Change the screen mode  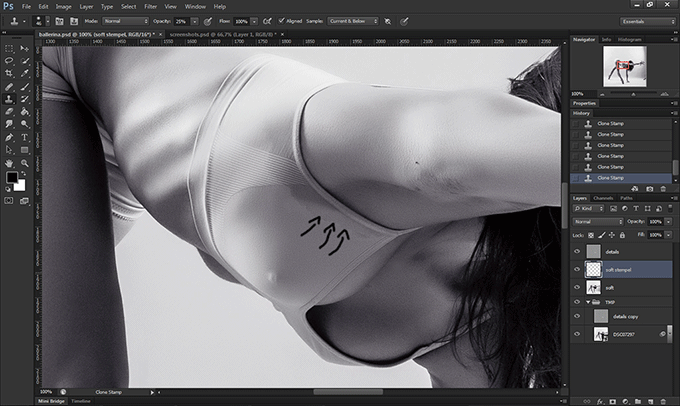pyautogui.click(x=24, y=200)
